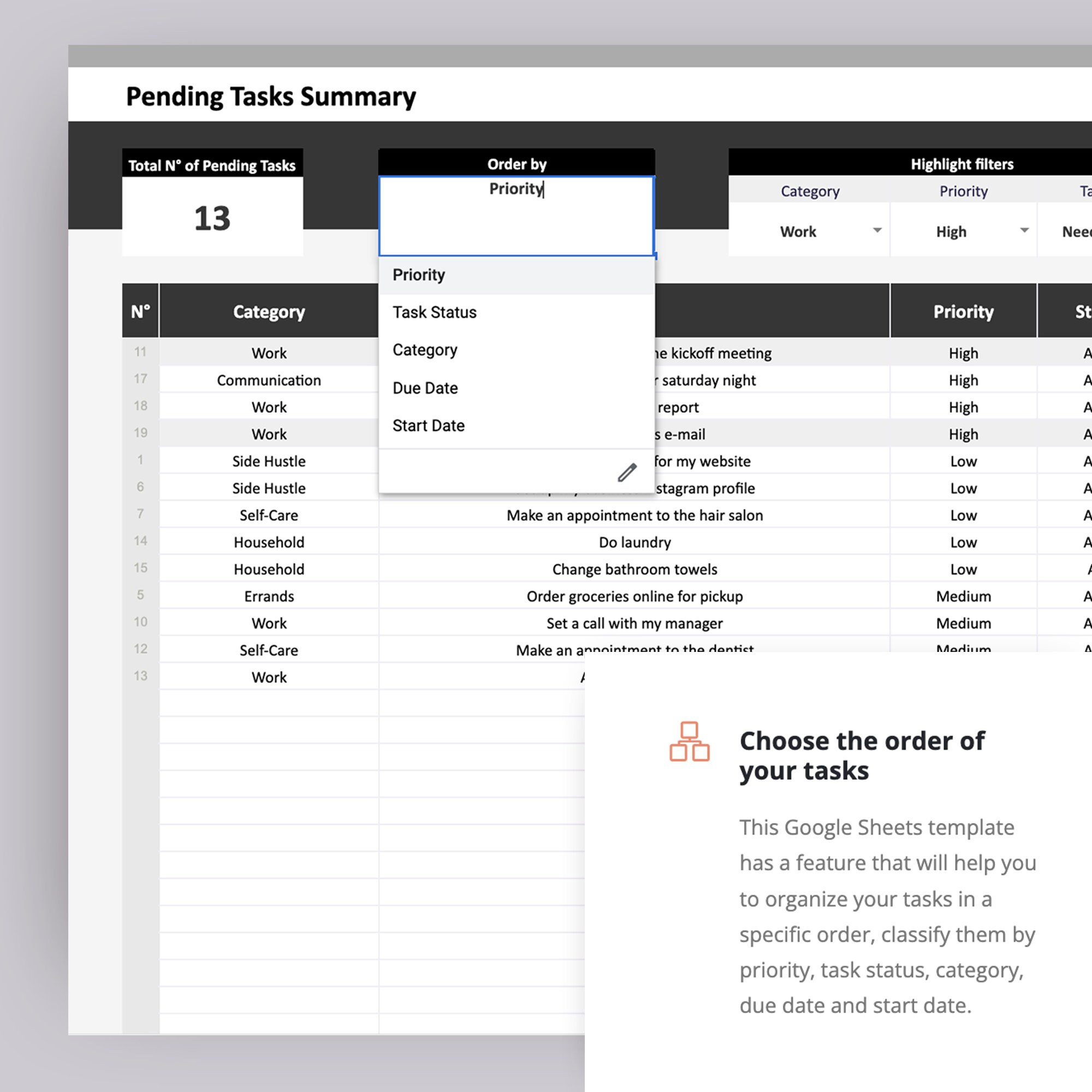Click the Category column header
The image size is (1092, 1092).
269,311
